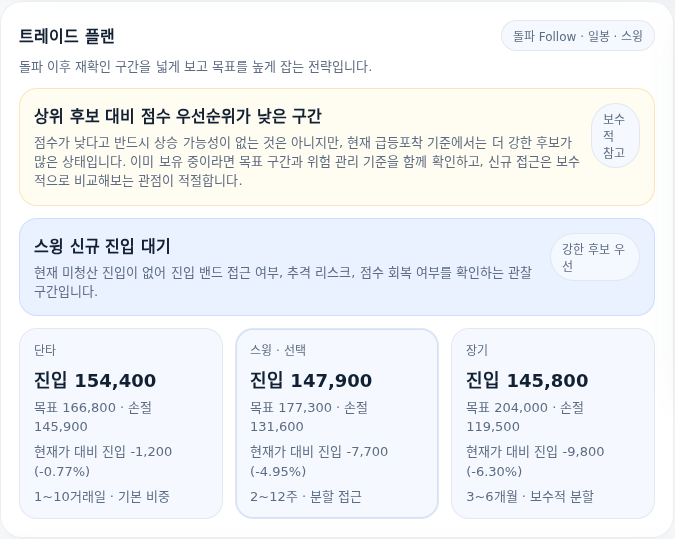Click the 강한 후보 우선 pill label
675x539 pixels.
pos(595,257)
